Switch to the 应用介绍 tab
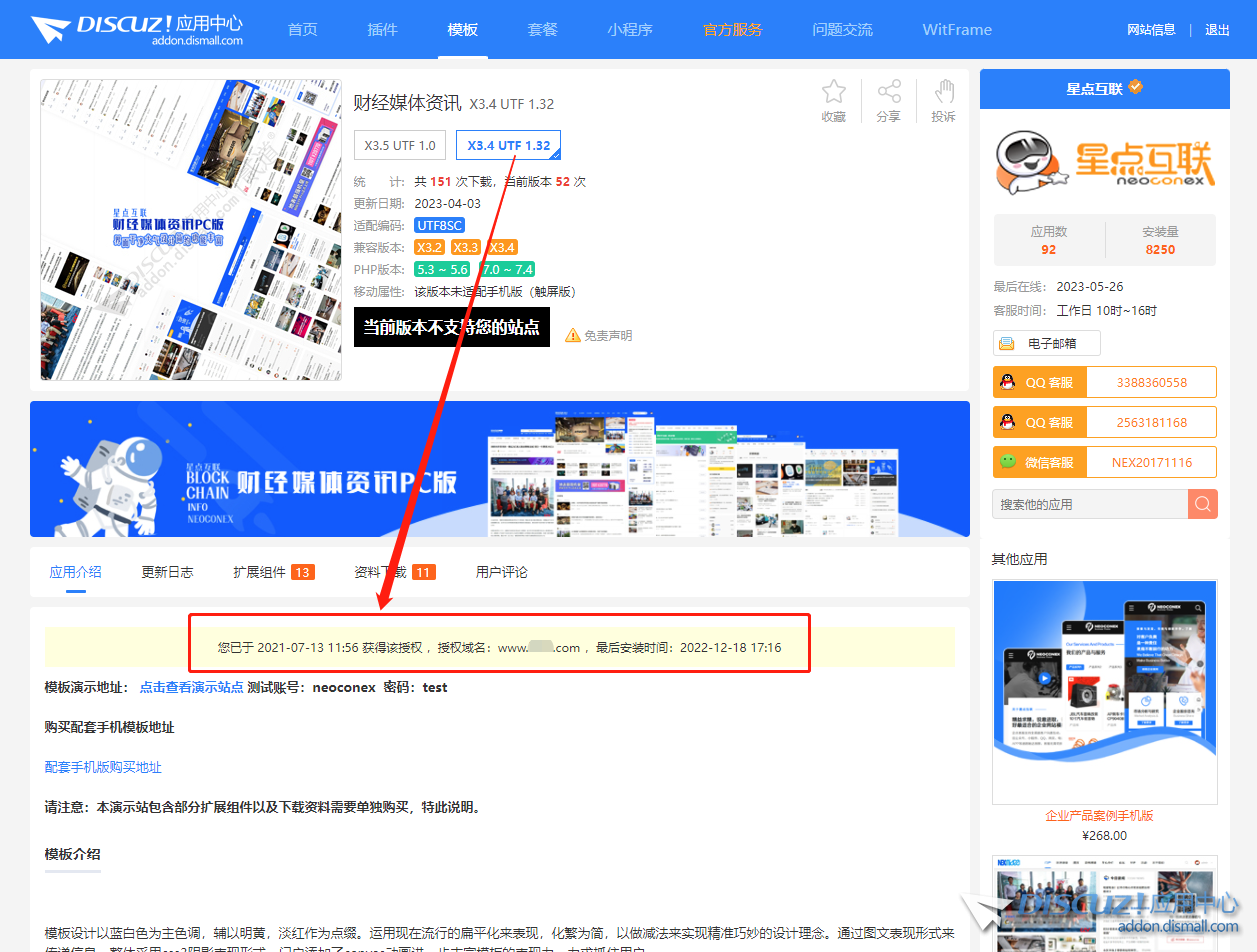The height and width of the screenshot is (952, 1257). click(x=76, y=572)
